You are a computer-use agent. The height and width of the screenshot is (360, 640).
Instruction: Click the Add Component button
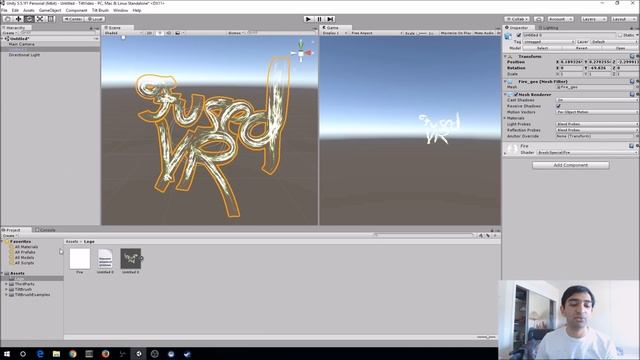coord(571,165)
